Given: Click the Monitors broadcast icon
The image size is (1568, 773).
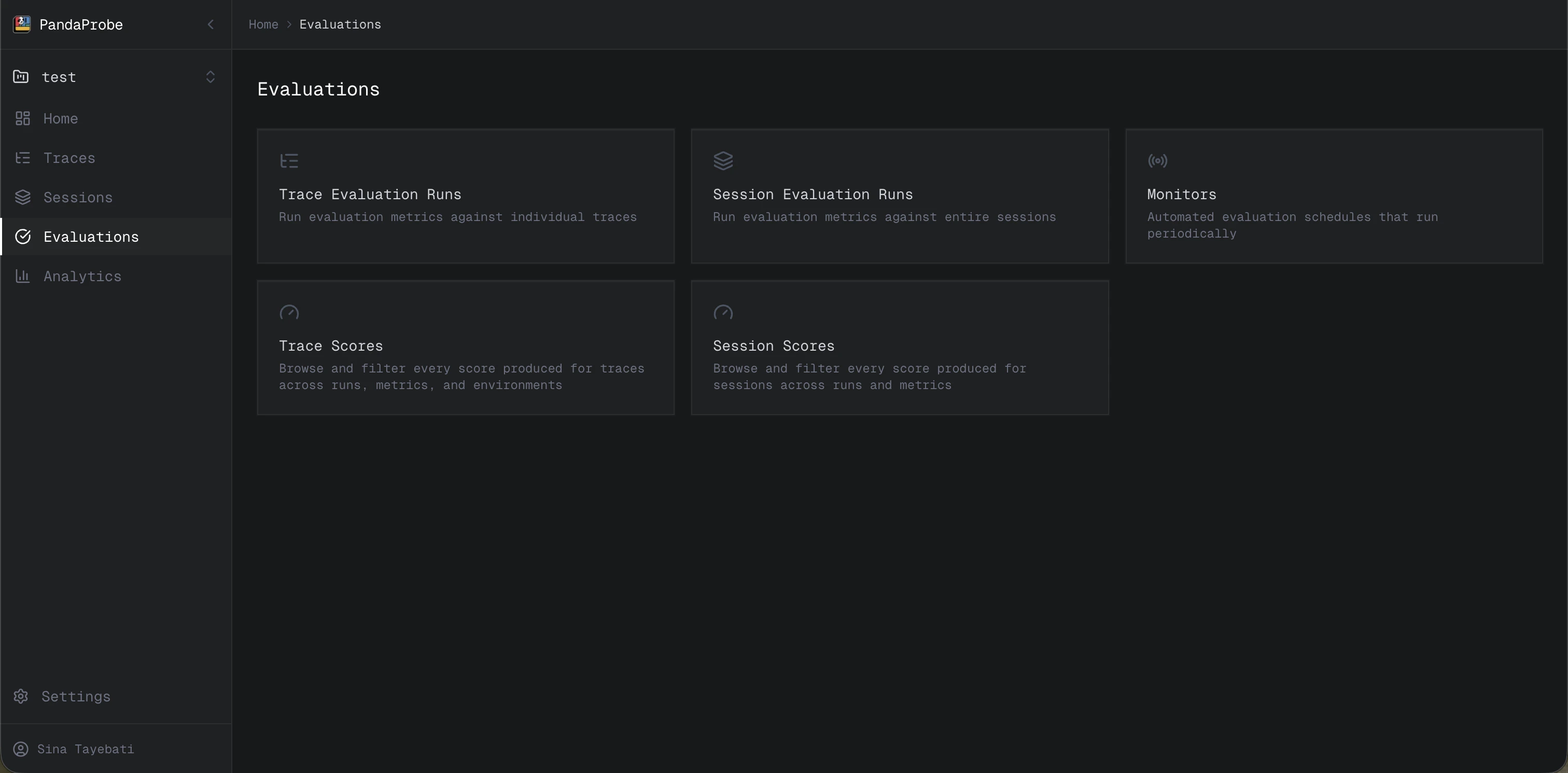Looking at the screenshot, I should [1158, 161].
